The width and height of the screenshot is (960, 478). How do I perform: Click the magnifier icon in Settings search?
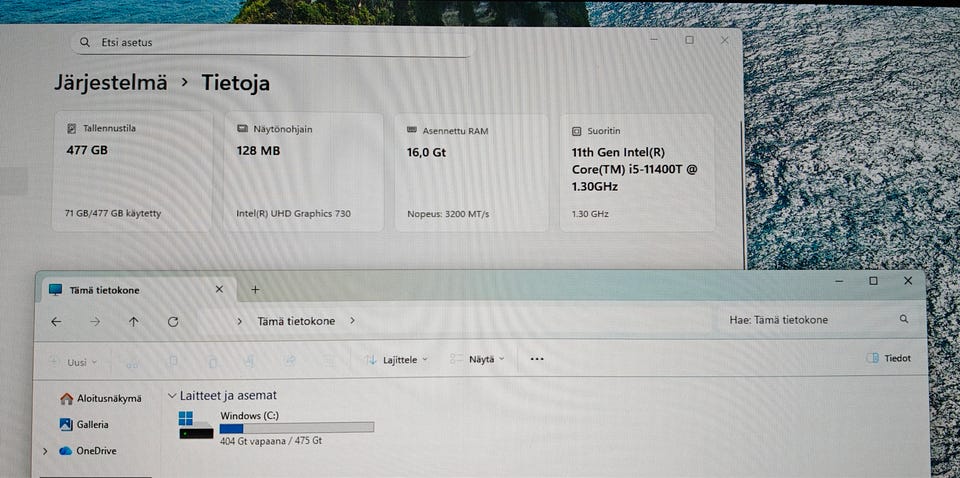(85, 43)
